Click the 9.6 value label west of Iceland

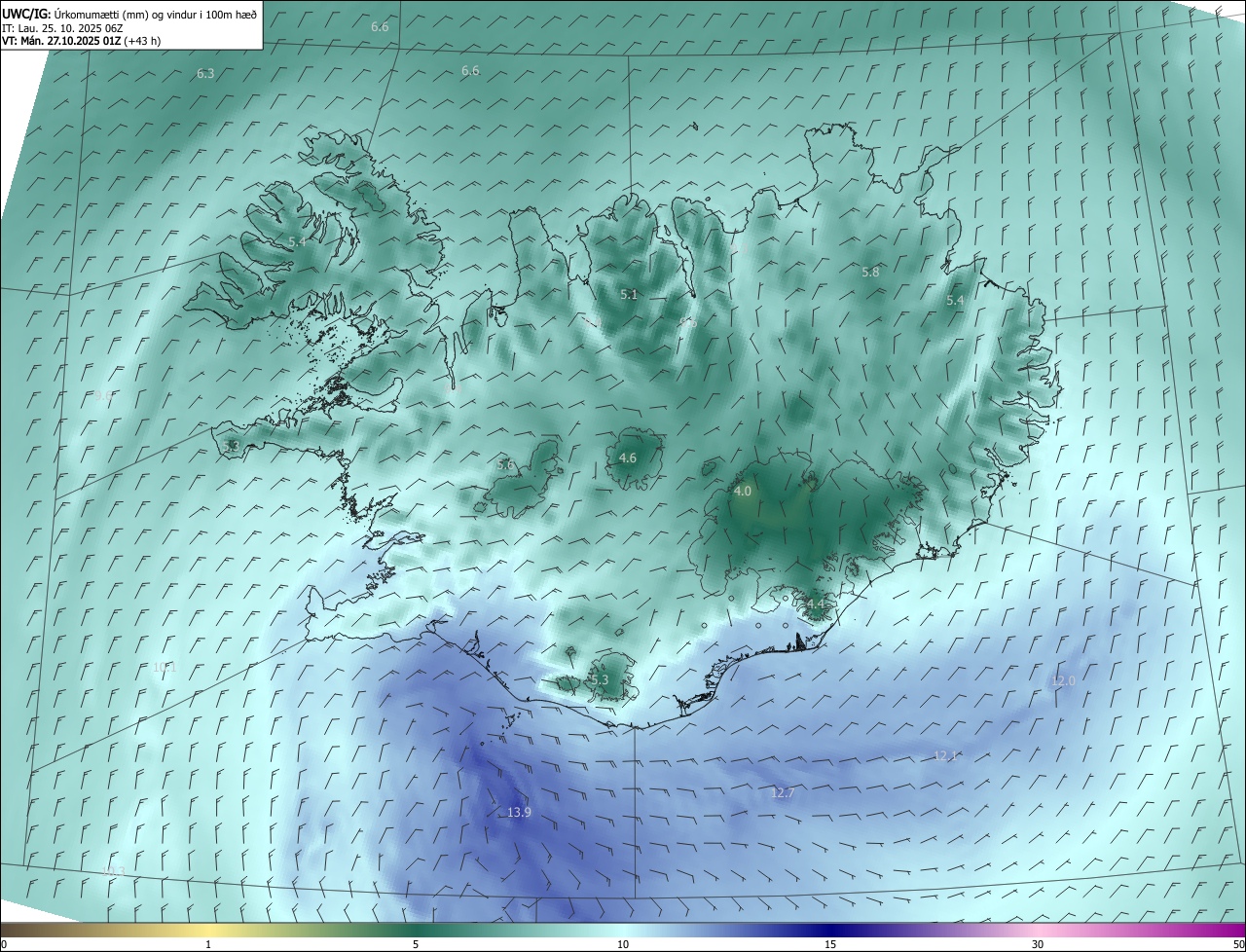click(103, 395)
